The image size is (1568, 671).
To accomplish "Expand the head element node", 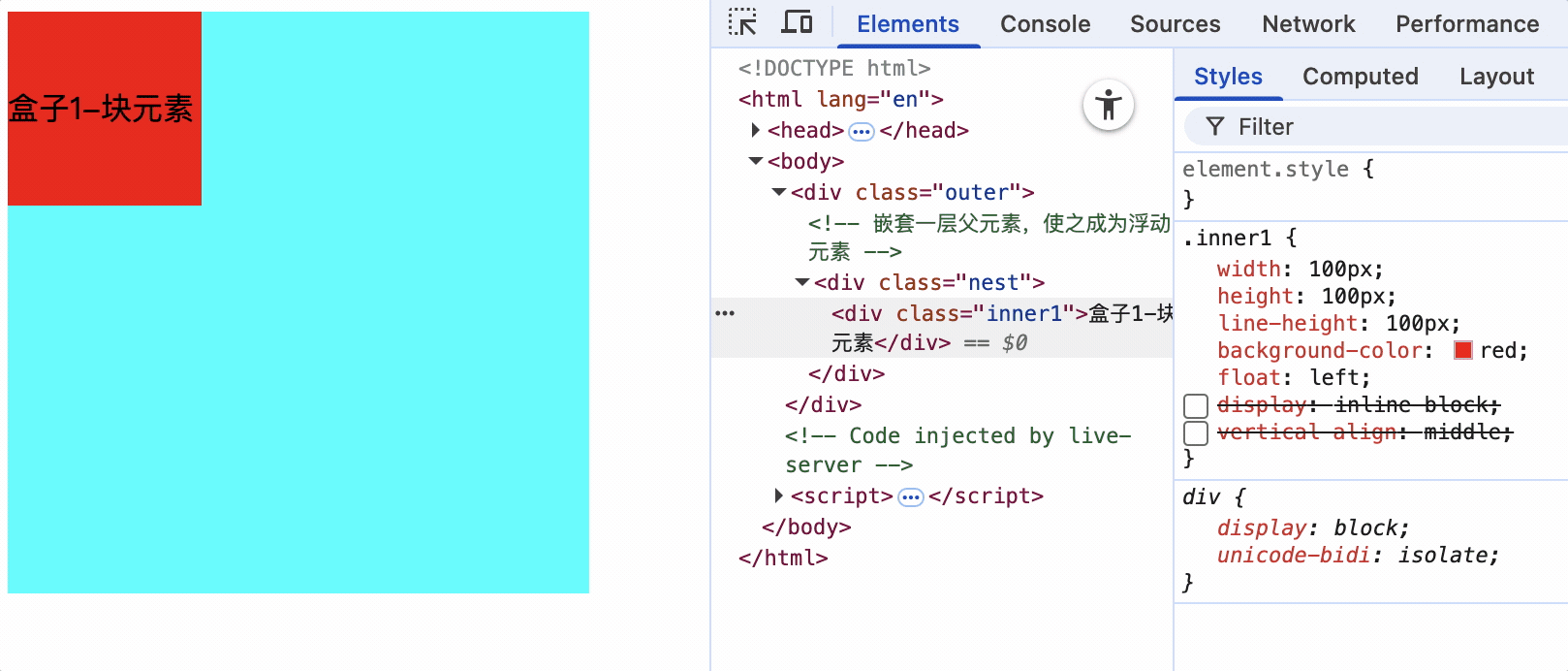I will click(756, 130).
